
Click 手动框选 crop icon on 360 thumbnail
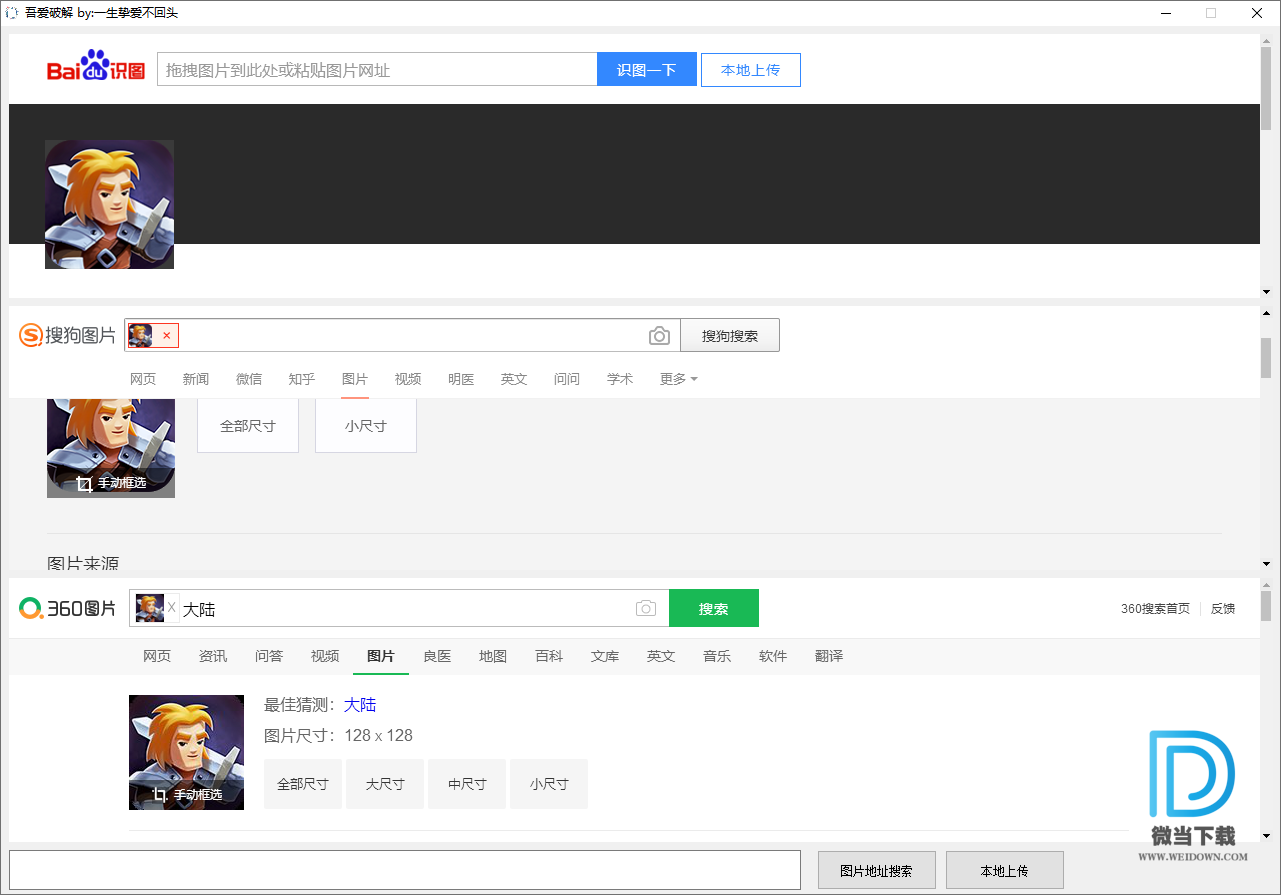tap(160, 795)
